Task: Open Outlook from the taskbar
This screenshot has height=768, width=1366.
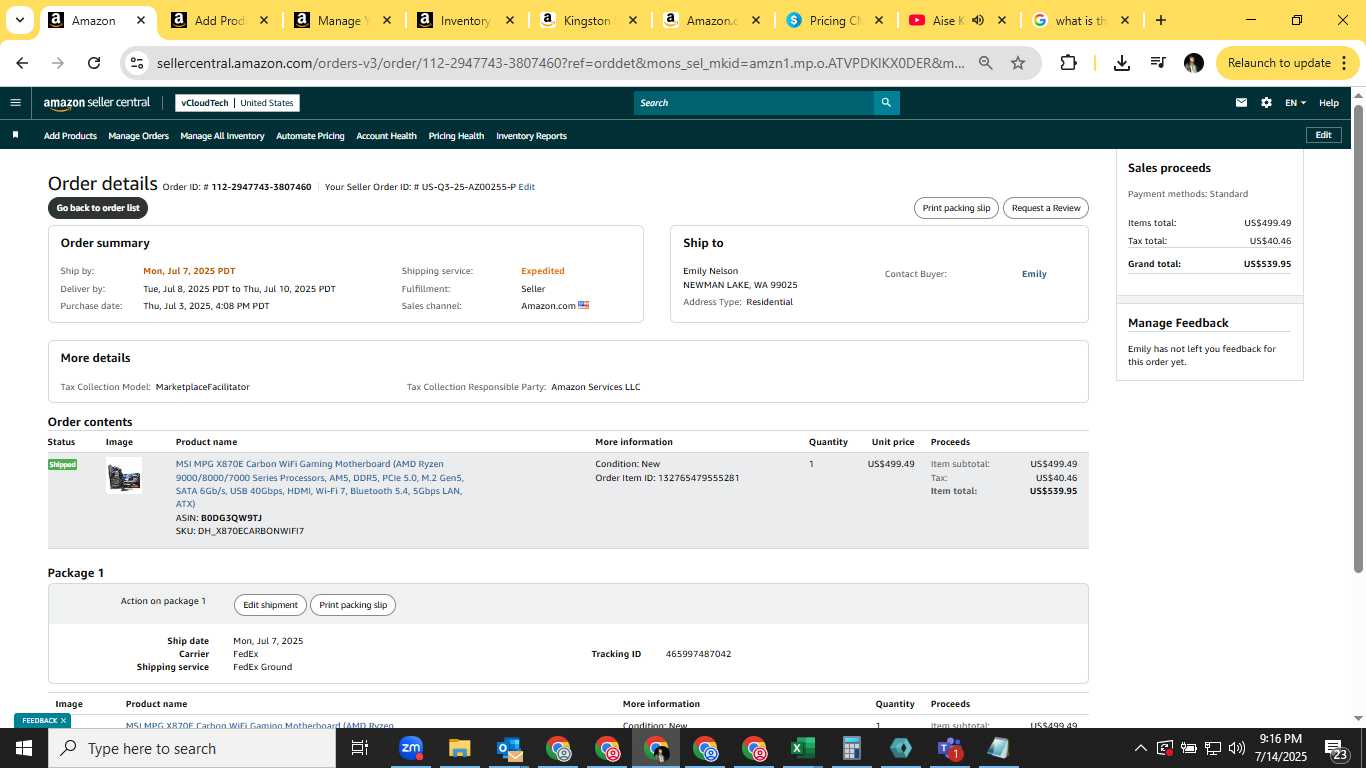Action: 508,748
